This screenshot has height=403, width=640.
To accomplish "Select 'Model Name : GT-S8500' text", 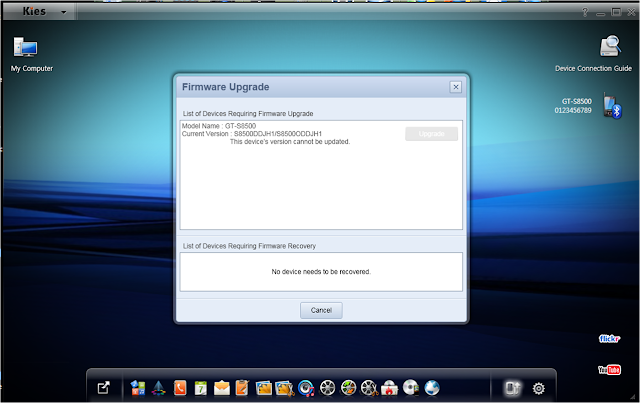I will 219,126.
